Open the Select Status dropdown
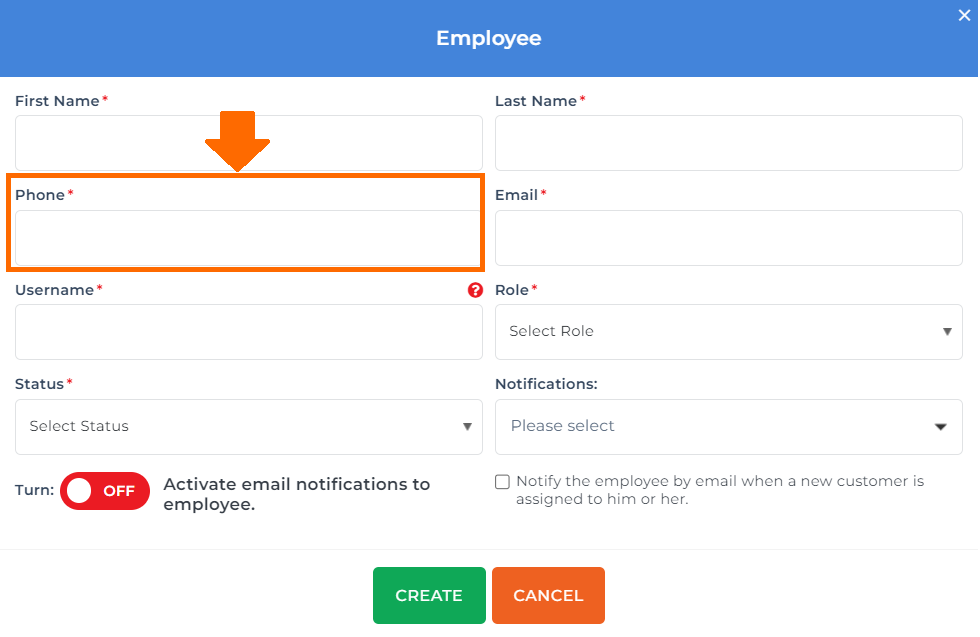The width and height of the screenshot is (980, 637). click(x=249, y=427)
